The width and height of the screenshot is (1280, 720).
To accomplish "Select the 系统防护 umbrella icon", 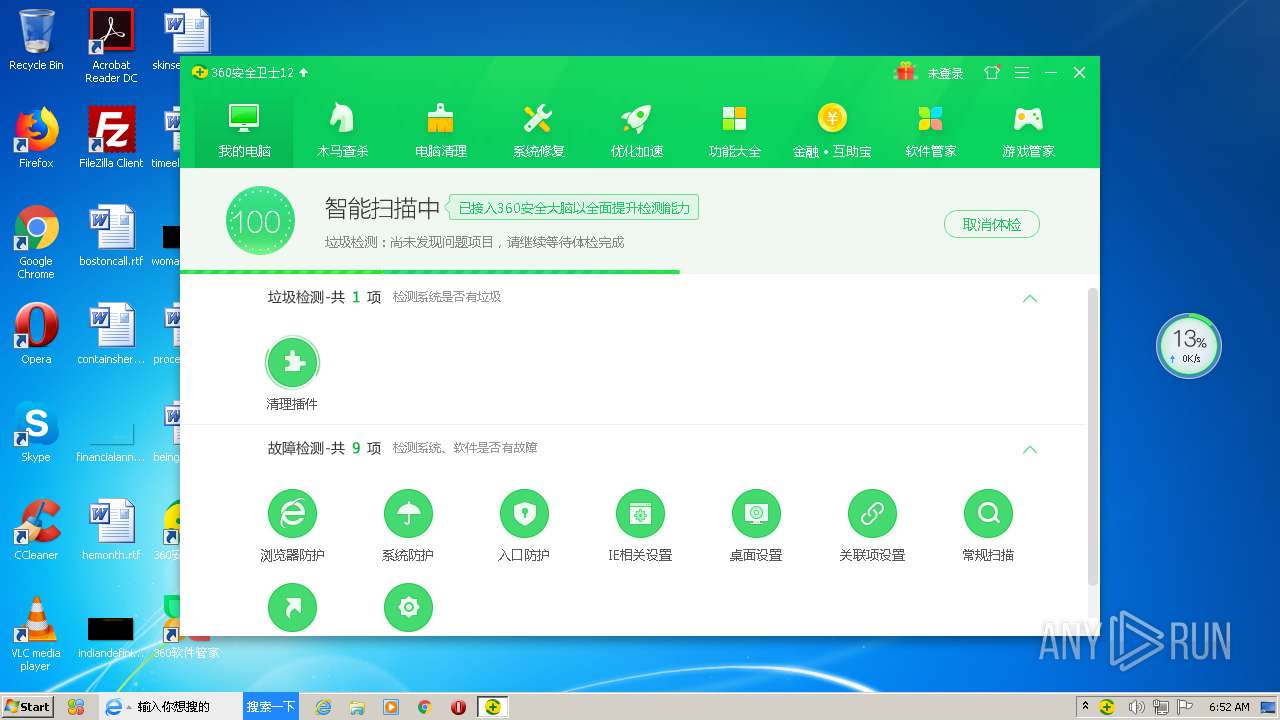I will pos(408,514).
